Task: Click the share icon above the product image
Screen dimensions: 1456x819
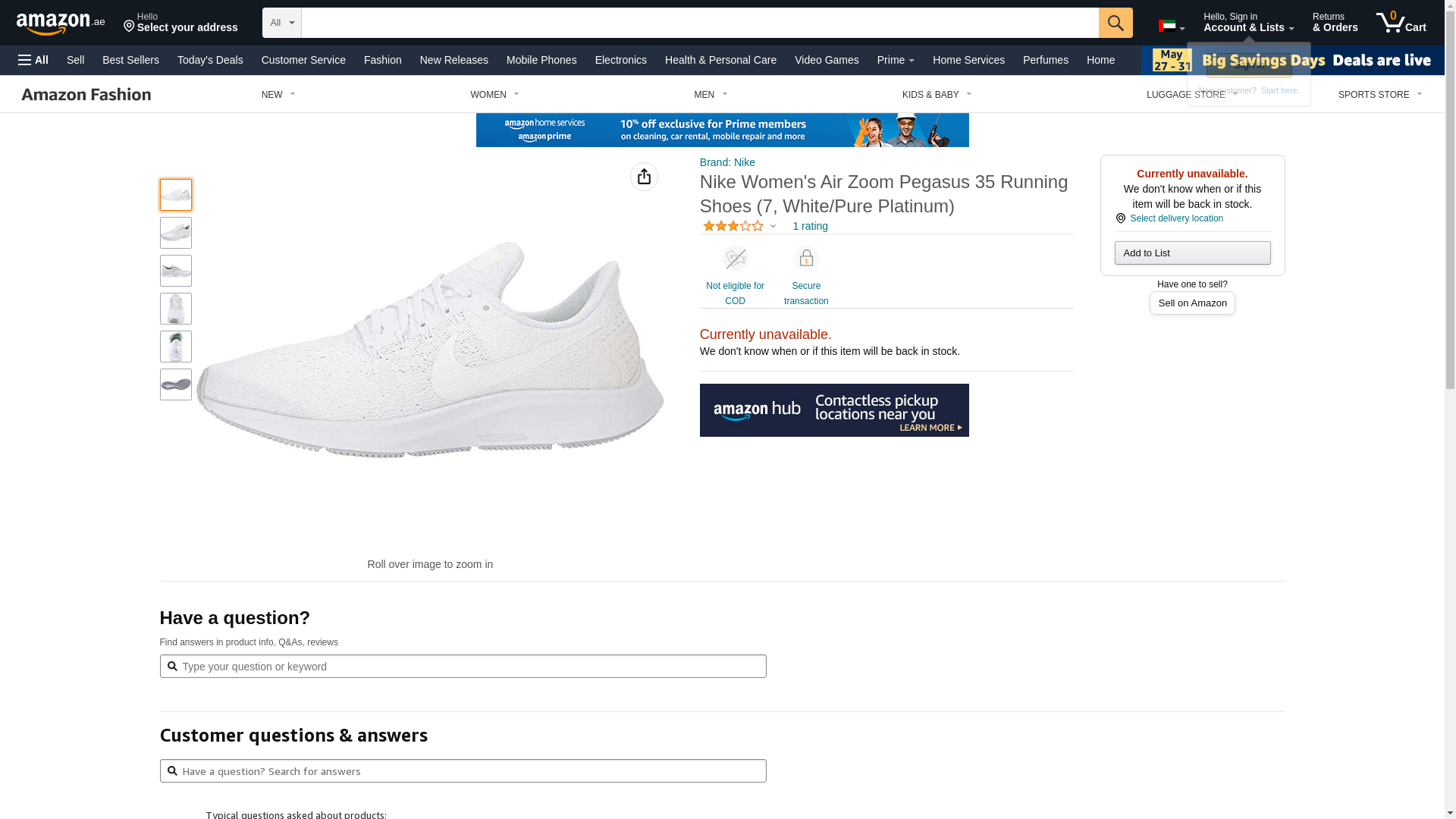Action: tap(644, 177)
